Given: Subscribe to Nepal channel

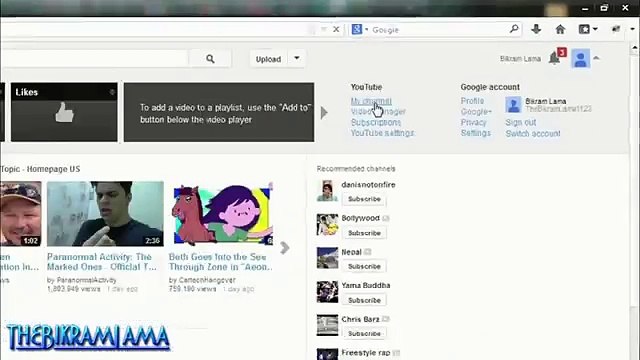Looking at the screenshot, I should tap(364, 267).
